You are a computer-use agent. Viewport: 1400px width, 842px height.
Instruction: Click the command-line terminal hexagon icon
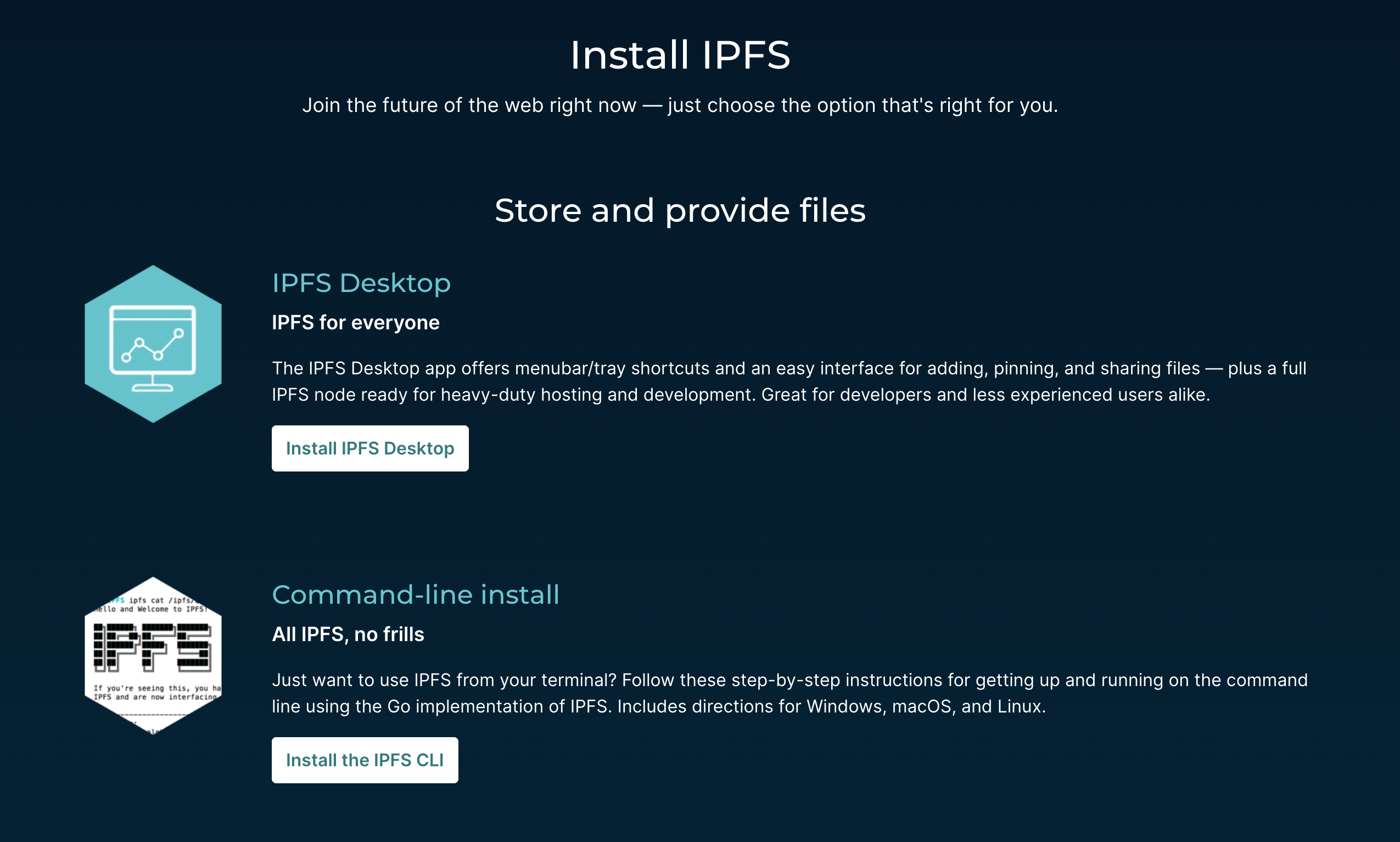coord(153,656)
